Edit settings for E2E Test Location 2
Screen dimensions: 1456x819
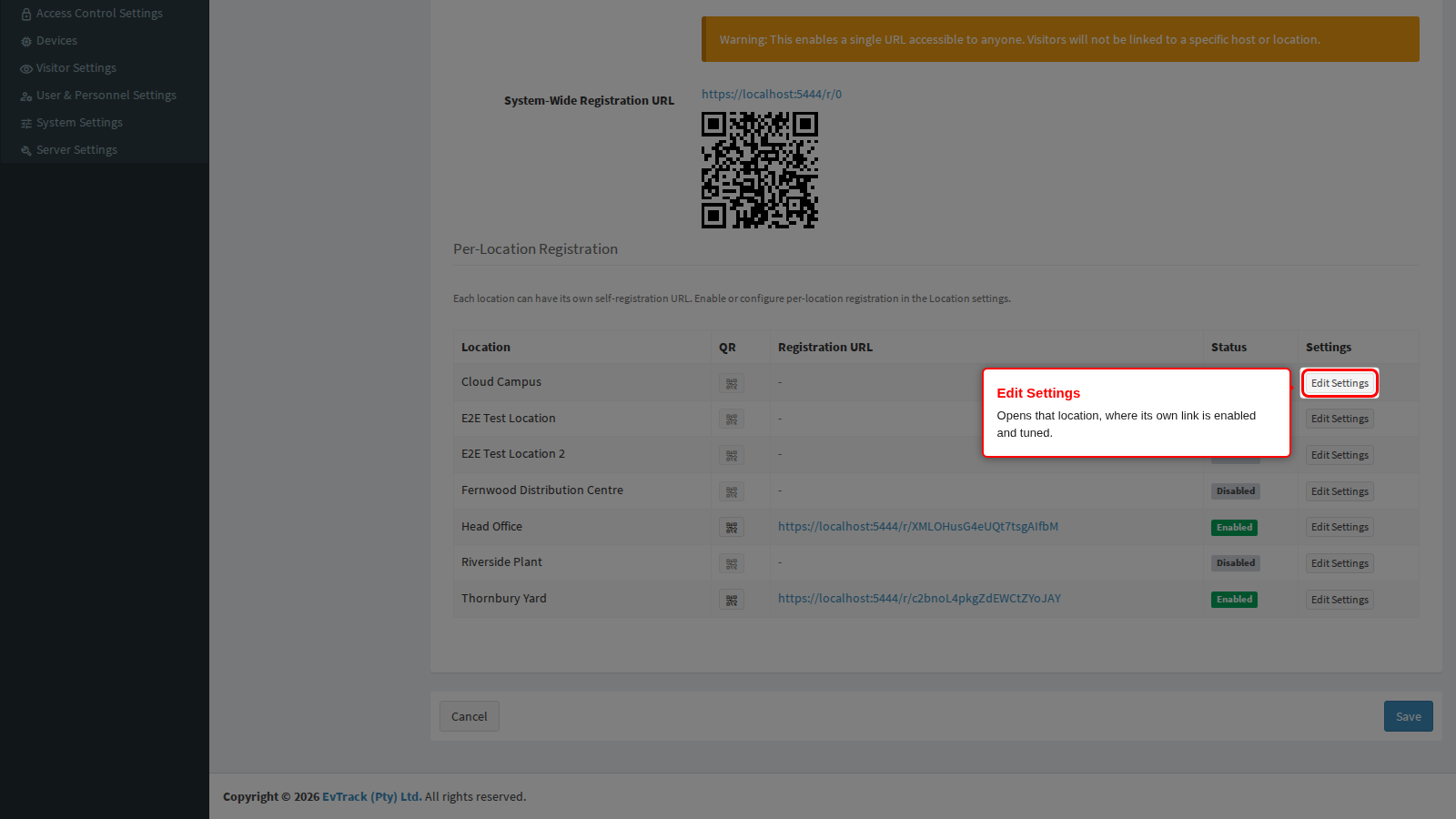click(1340, 455)
